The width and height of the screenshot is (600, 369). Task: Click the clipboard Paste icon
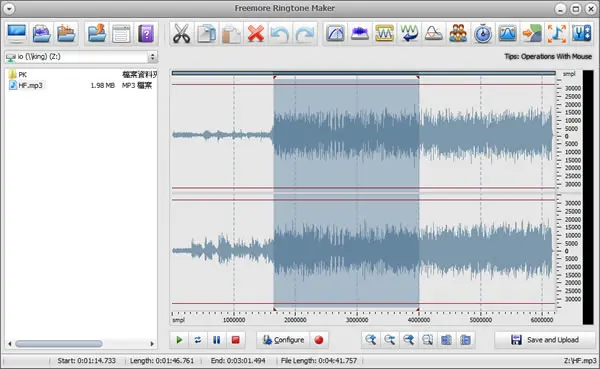coord(231,33)
